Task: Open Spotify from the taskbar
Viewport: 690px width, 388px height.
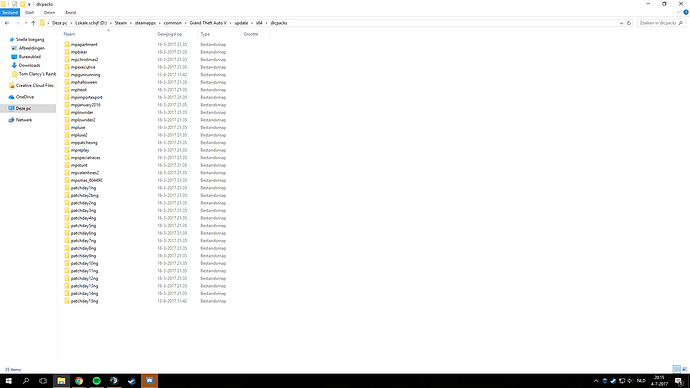Action: (x=96, y=381)
